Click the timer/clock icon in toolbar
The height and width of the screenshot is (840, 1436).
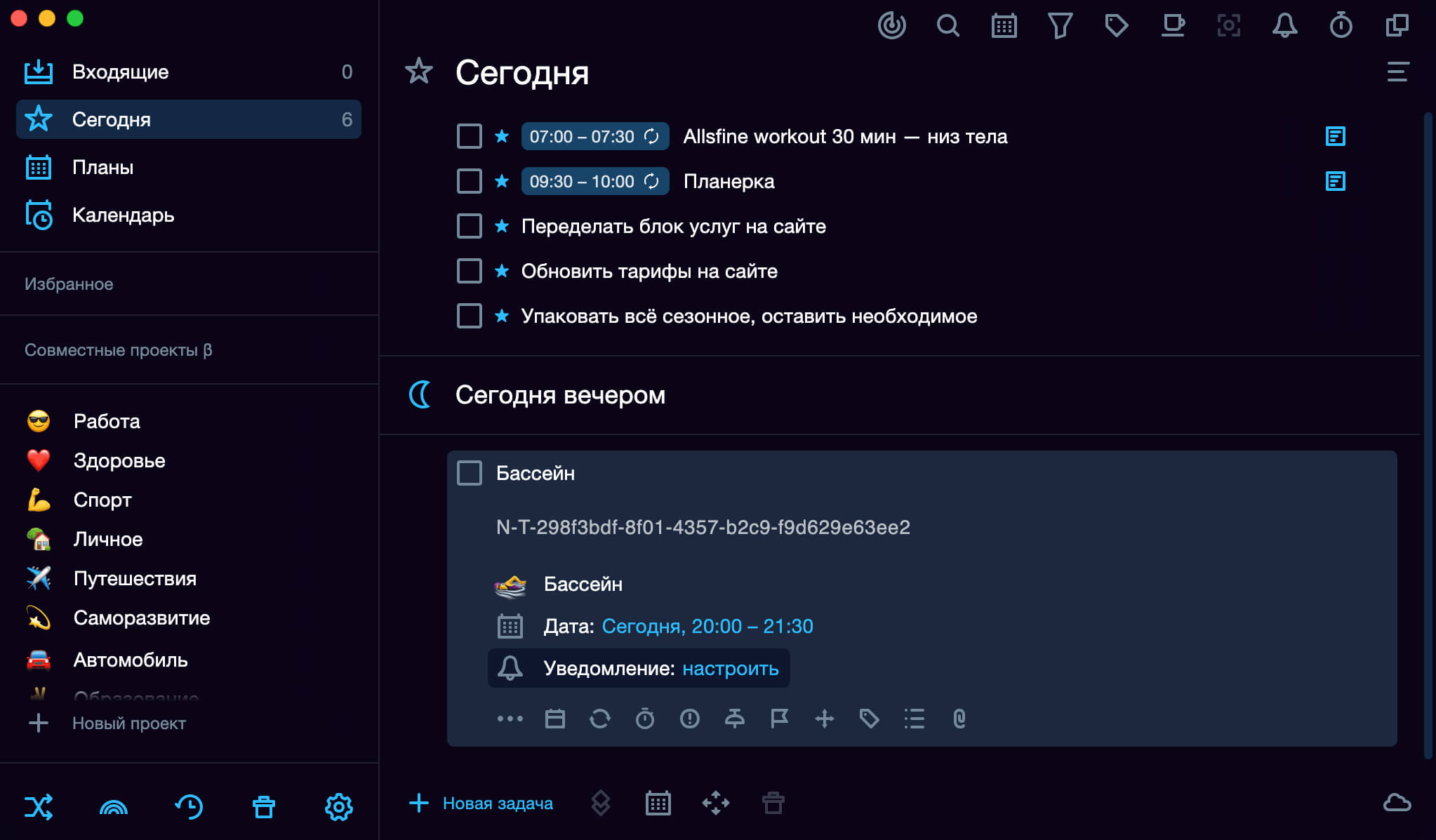(x=1340, y=25)
